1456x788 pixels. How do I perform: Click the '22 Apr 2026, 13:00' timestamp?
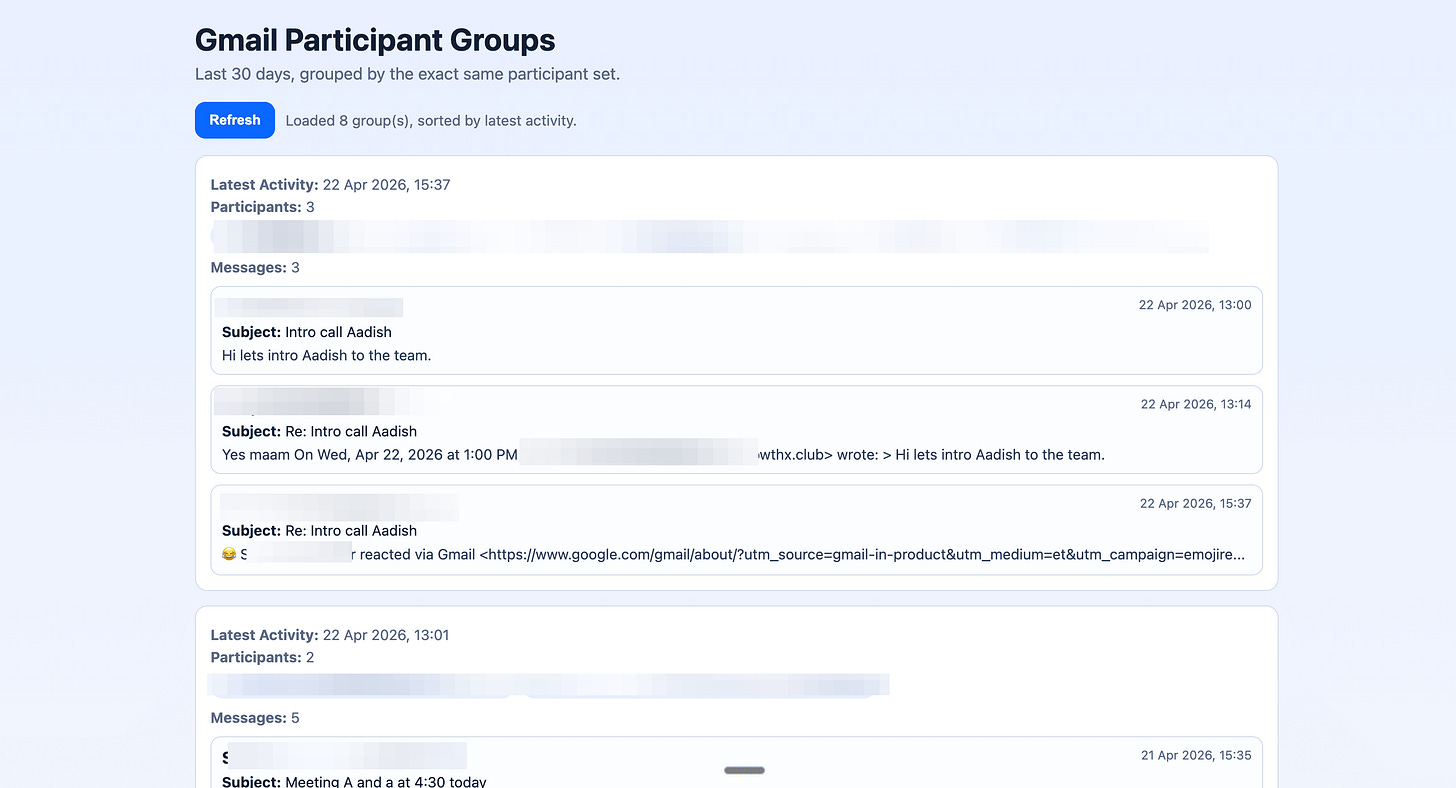(1195, 305)
